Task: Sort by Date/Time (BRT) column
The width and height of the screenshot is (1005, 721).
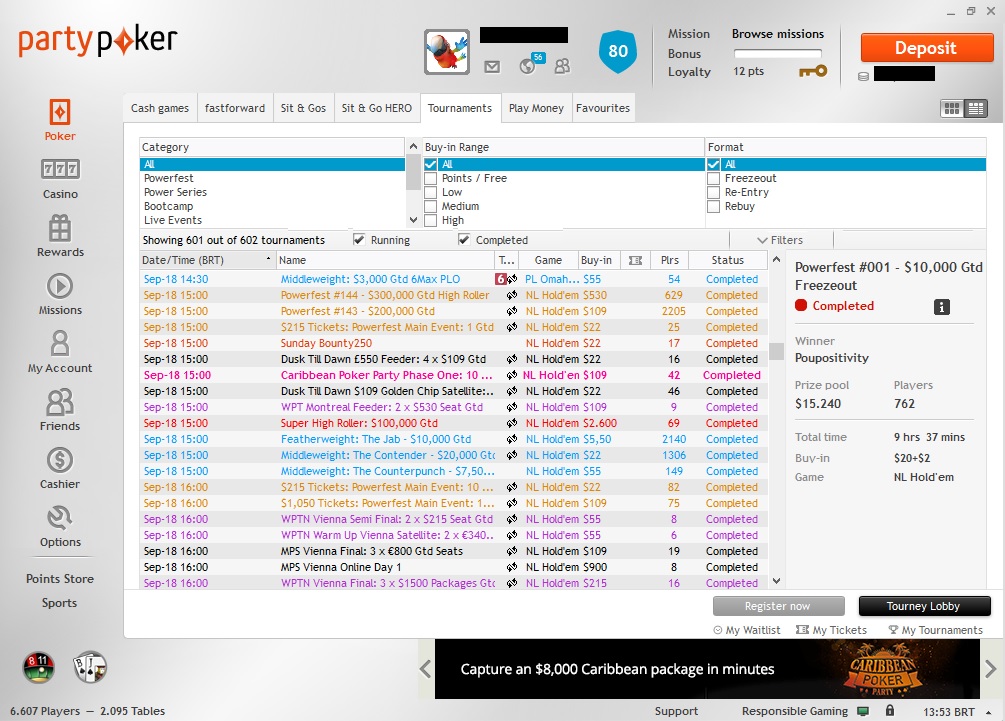Action: (208, 260)
